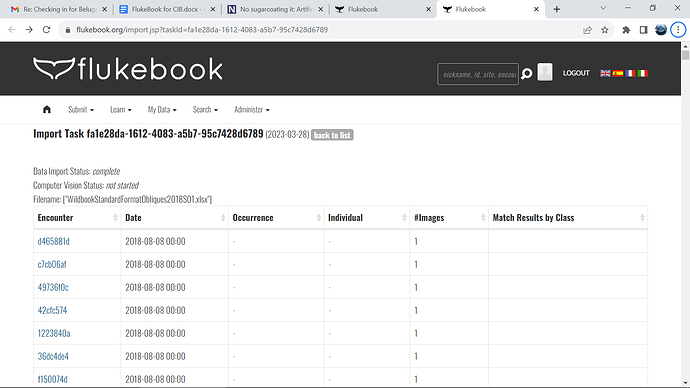Share this page via the share icon

[587, 30]
